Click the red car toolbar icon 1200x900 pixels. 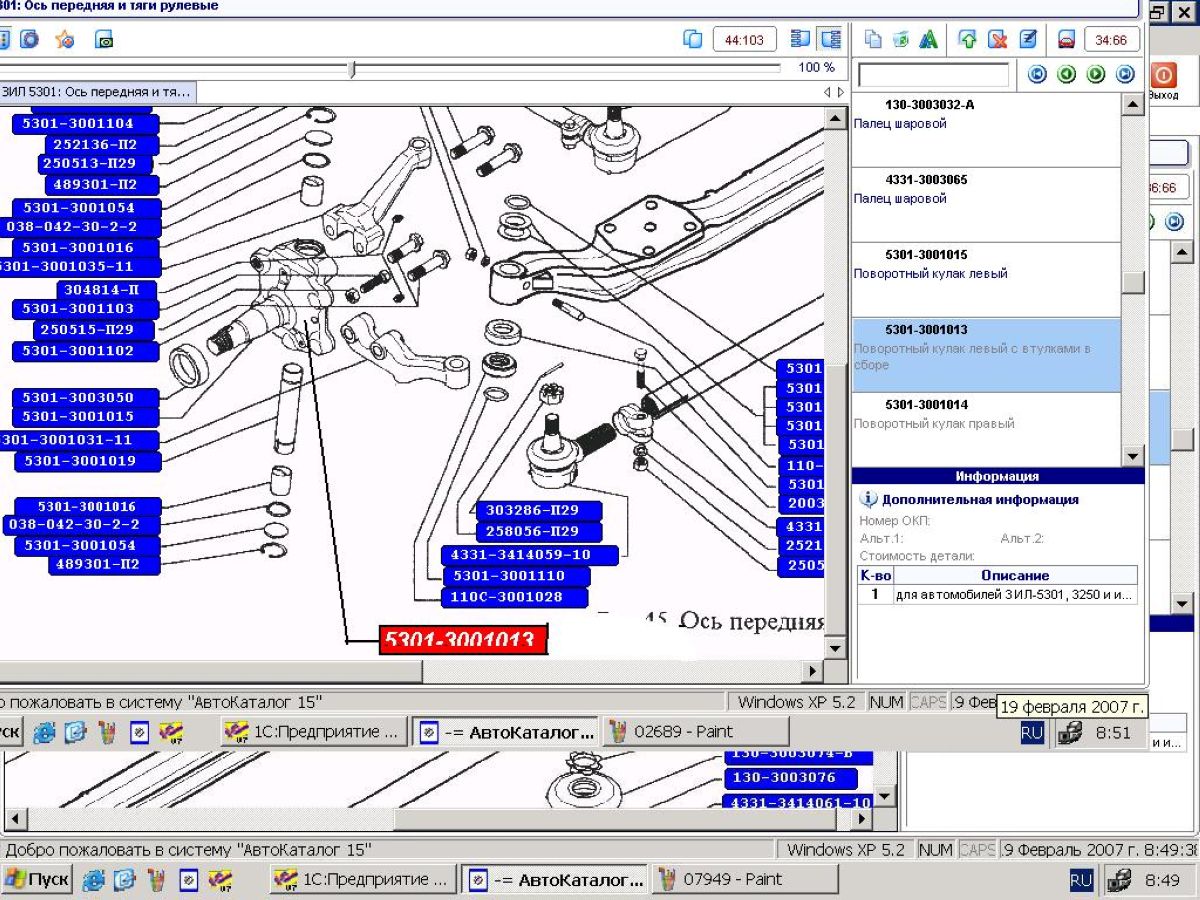tap(1067, 40)
